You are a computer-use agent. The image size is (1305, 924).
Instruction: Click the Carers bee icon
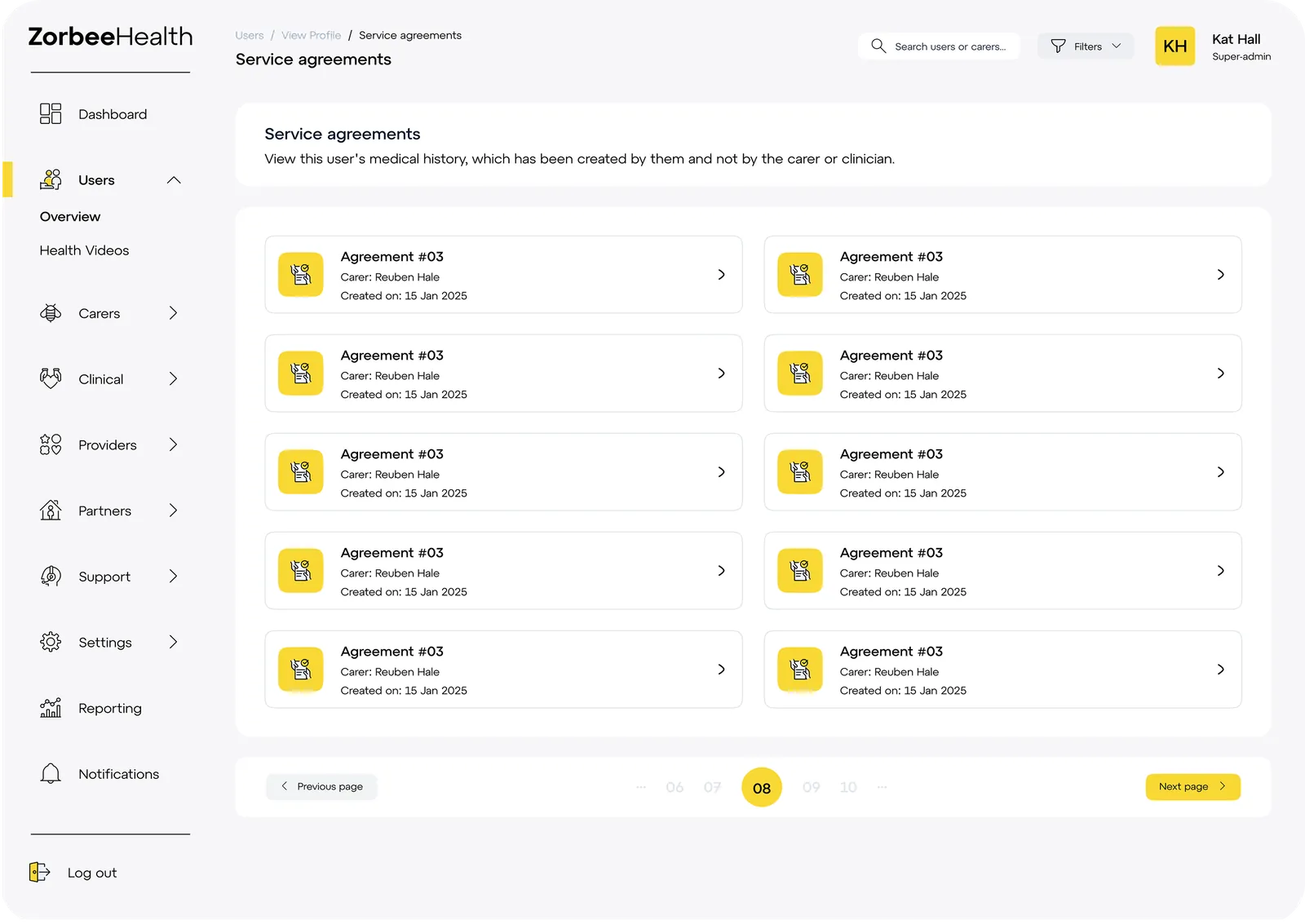pos(51,313)
